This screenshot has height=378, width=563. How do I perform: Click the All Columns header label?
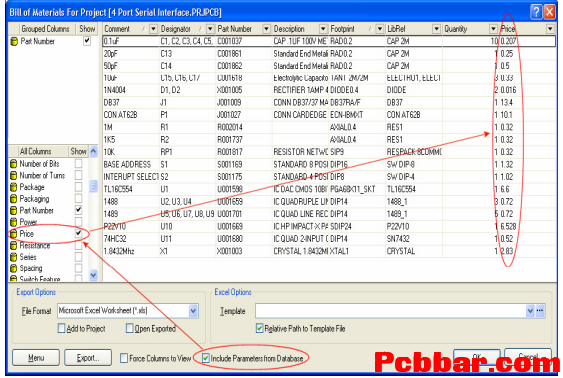tap(36, 151)
